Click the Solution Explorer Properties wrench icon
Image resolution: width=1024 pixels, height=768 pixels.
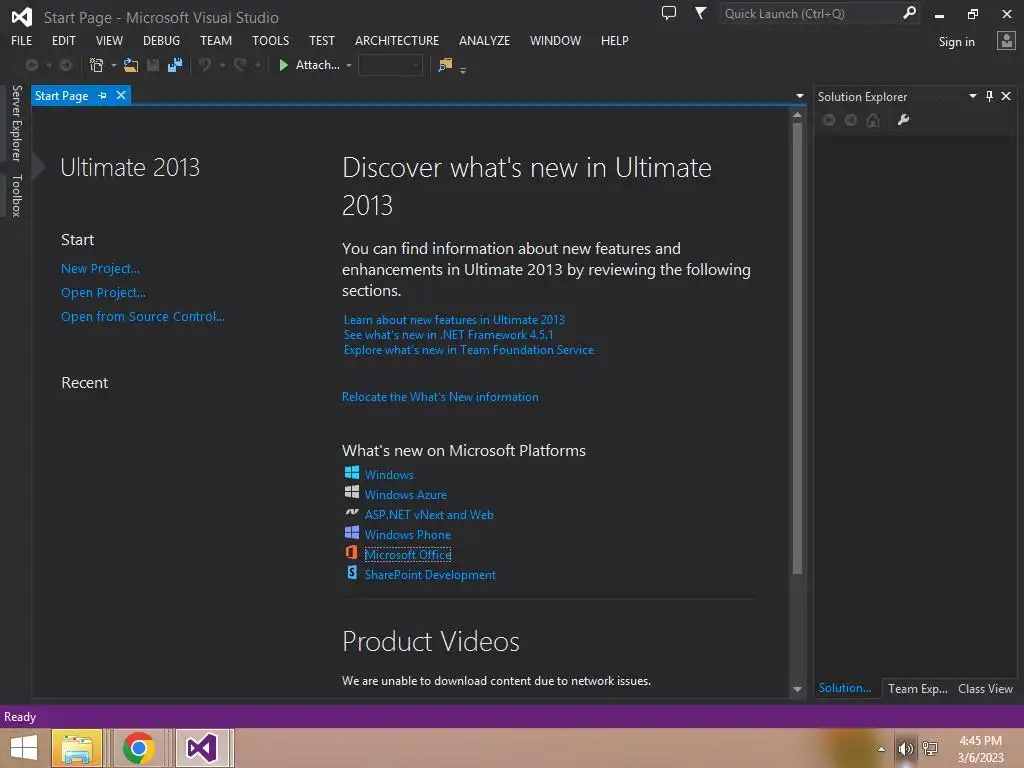(903, 120)
